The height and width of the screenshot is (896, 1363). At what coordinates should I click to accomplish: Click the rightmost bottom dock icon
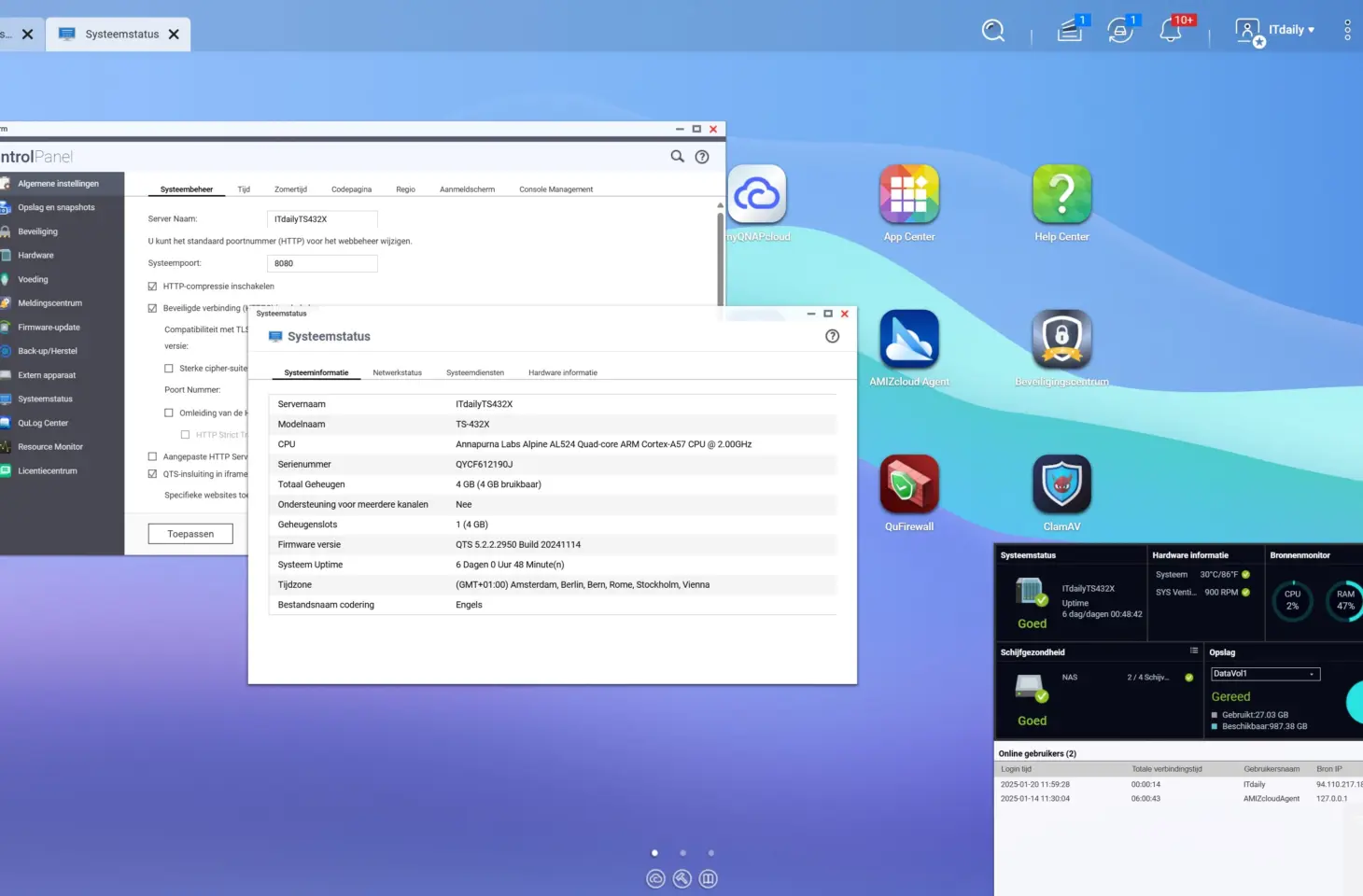pos(709,878)
